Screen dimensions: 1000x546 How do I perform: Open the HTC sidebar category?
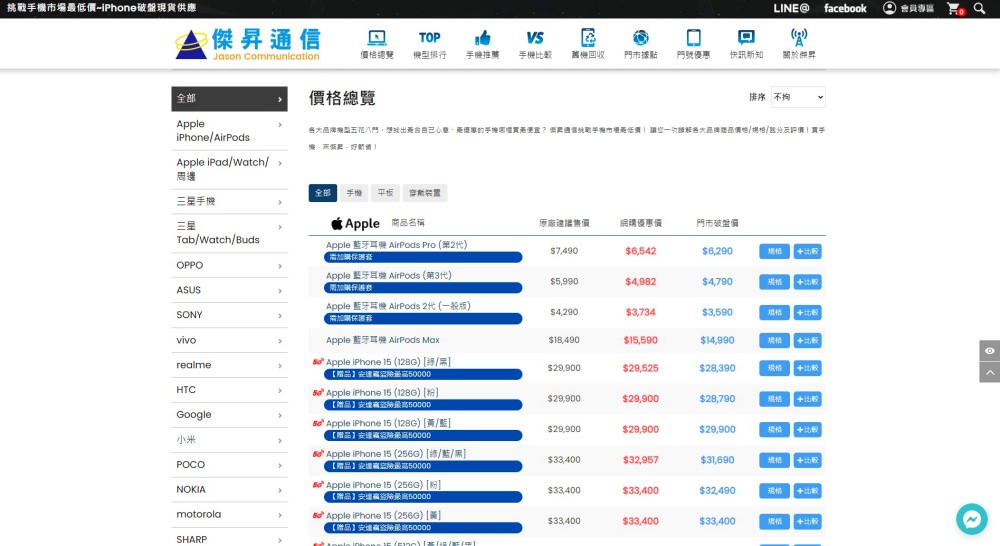[x=230, y=390]
